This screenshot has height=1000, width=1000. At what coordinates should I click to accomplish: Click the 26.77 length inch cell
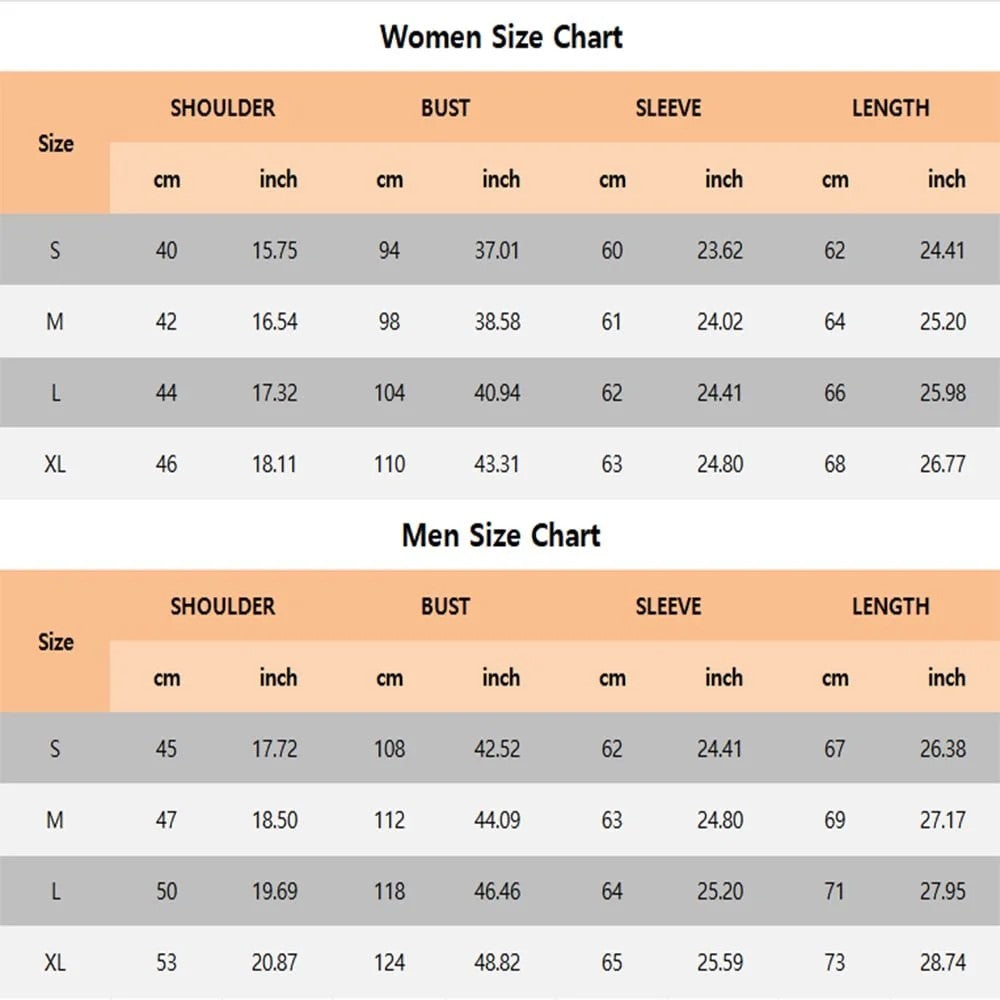943,464
